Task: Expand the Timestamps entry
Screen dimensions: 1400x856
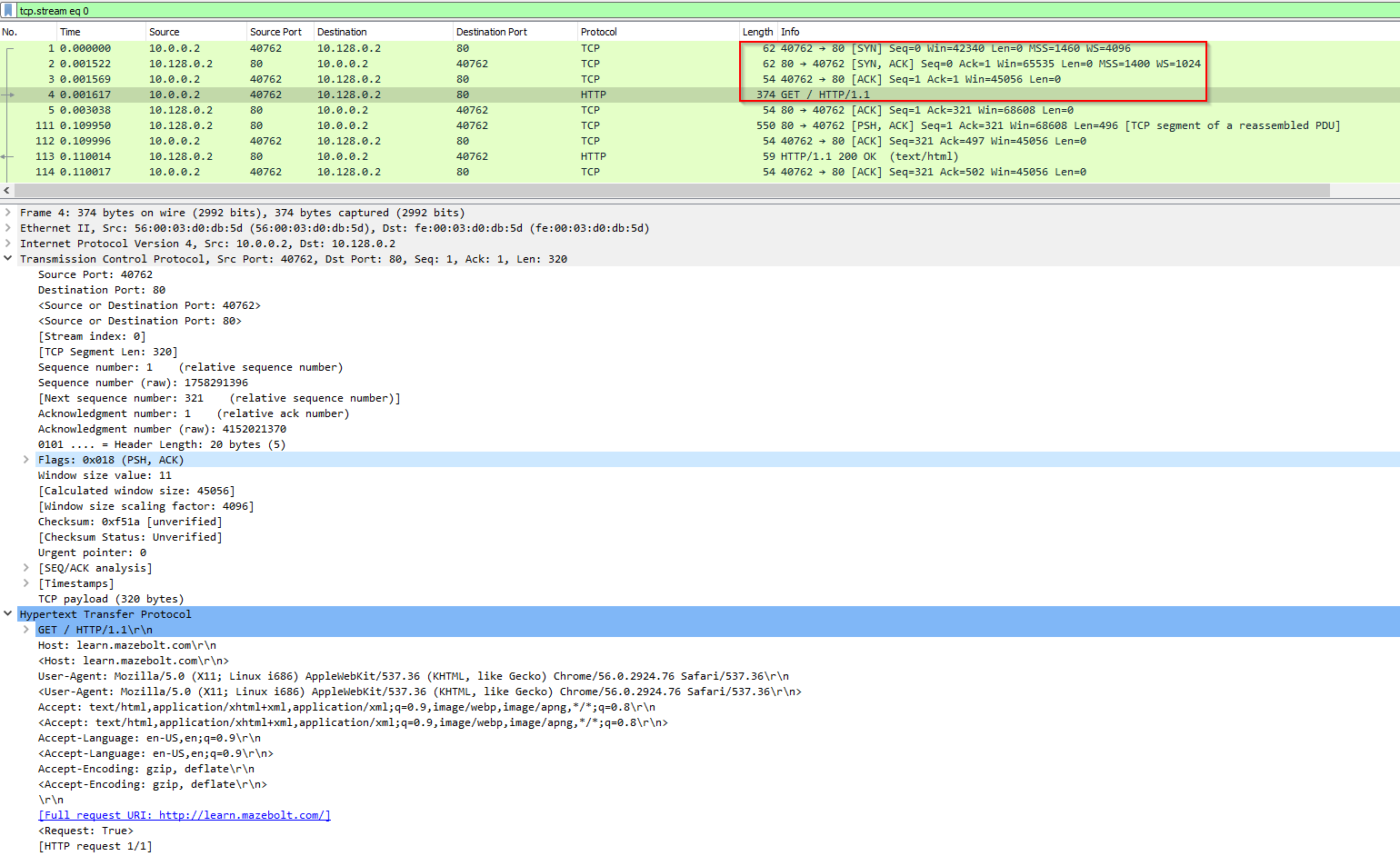Action: coord(25,583)
